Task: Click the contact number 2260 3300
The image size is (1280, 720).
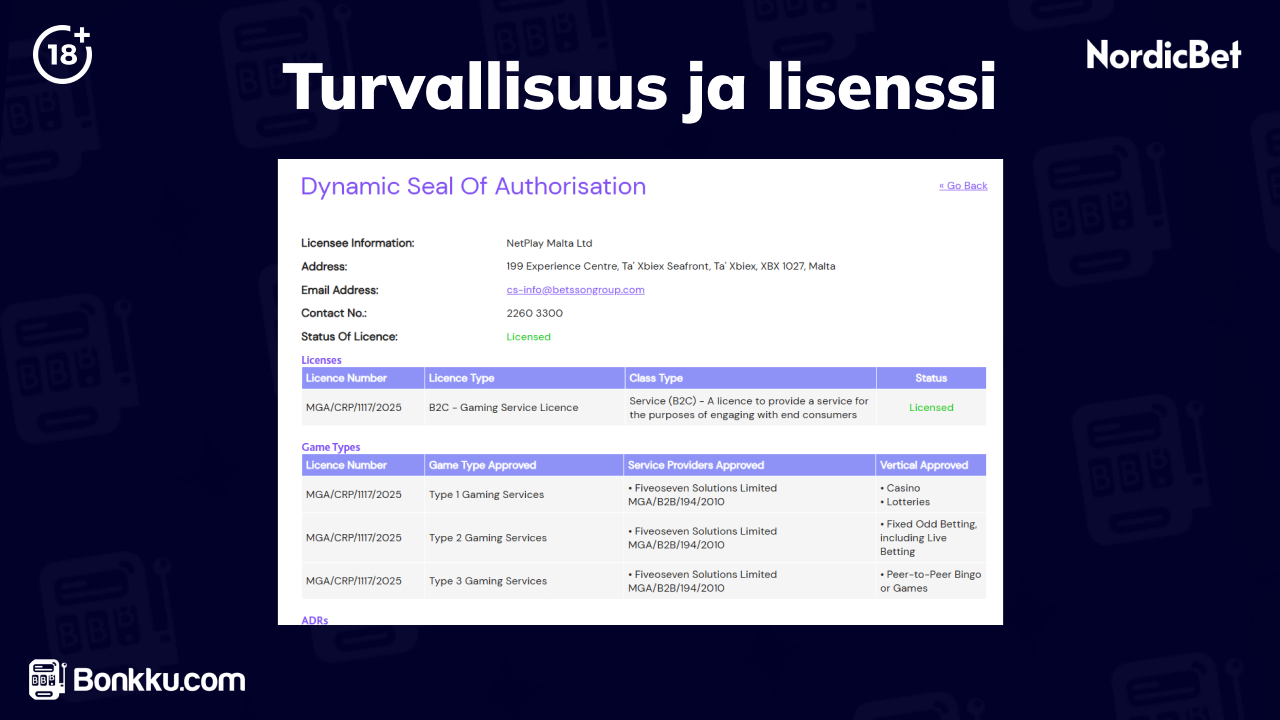Action: pos(534,313)
